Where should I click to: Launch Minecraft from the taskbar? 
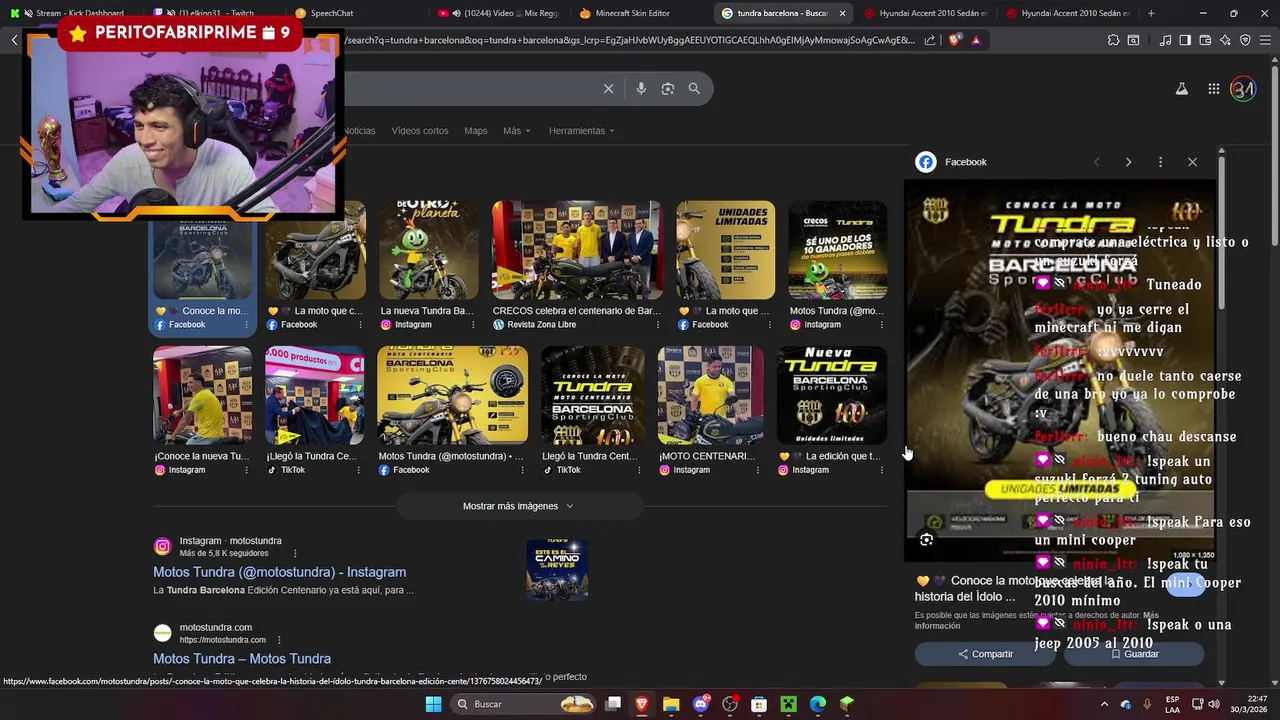(x=788, y=704)
